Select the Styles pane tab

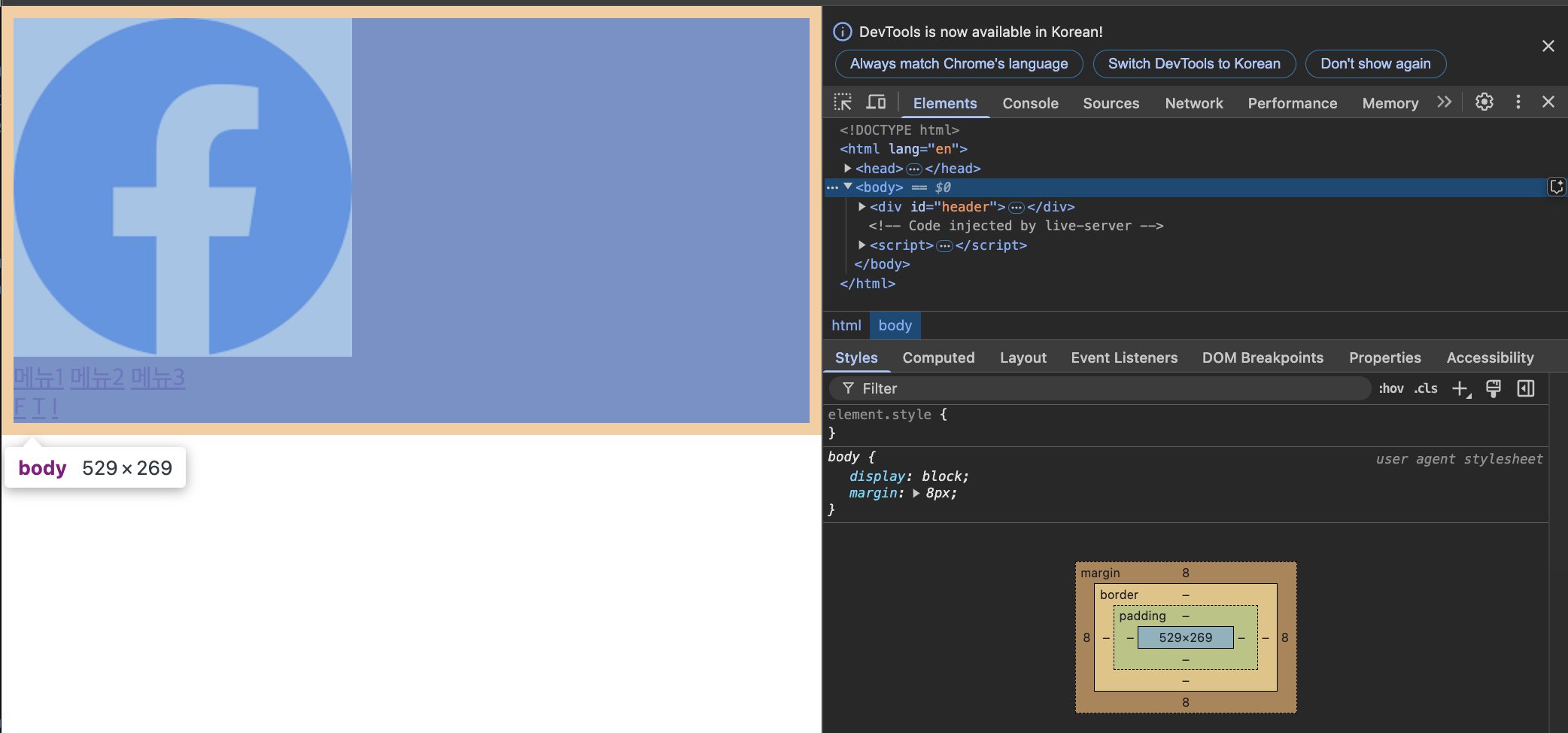click(x=856, y=357)
